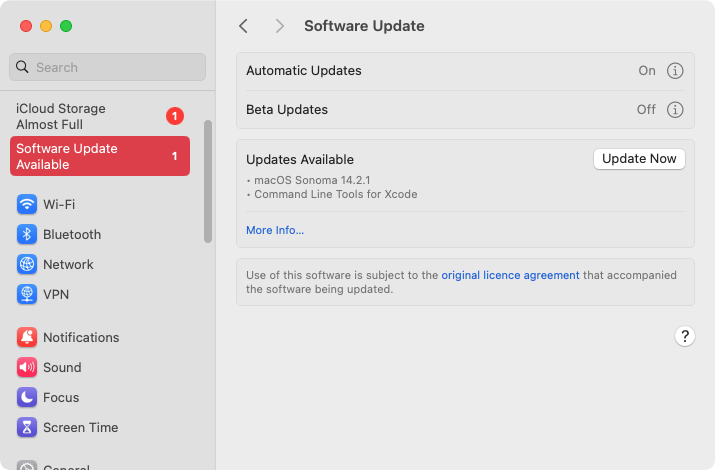
Task: Click the Focus label in sidebar
Action: tap(61, 398)
